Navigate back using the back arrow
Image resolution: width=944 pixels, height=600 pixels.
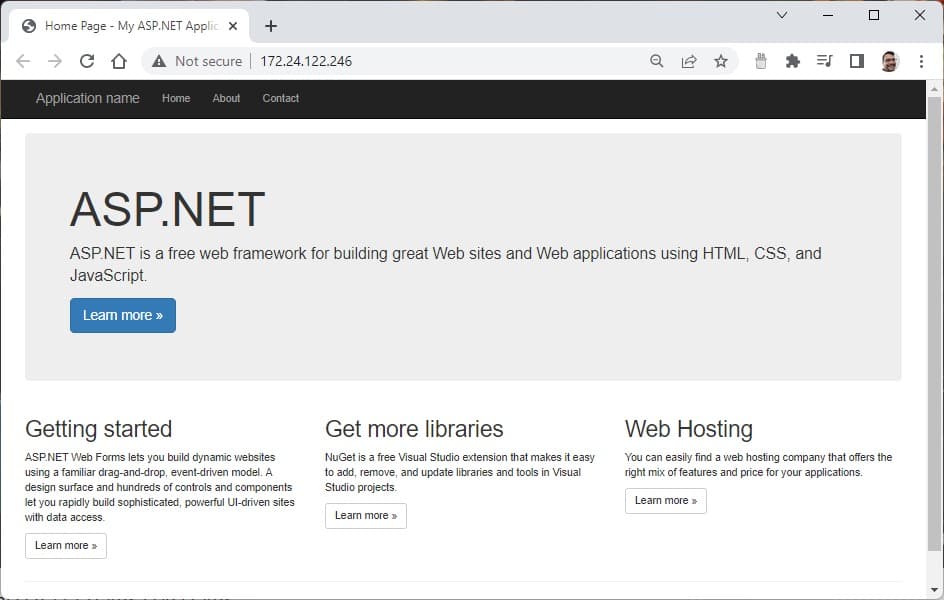pos(23,61)
